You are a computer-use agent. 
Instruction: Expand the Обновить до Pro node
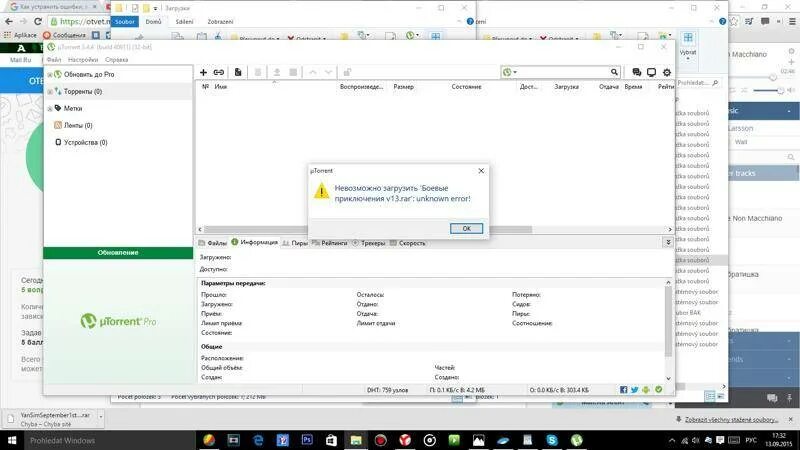50,74
